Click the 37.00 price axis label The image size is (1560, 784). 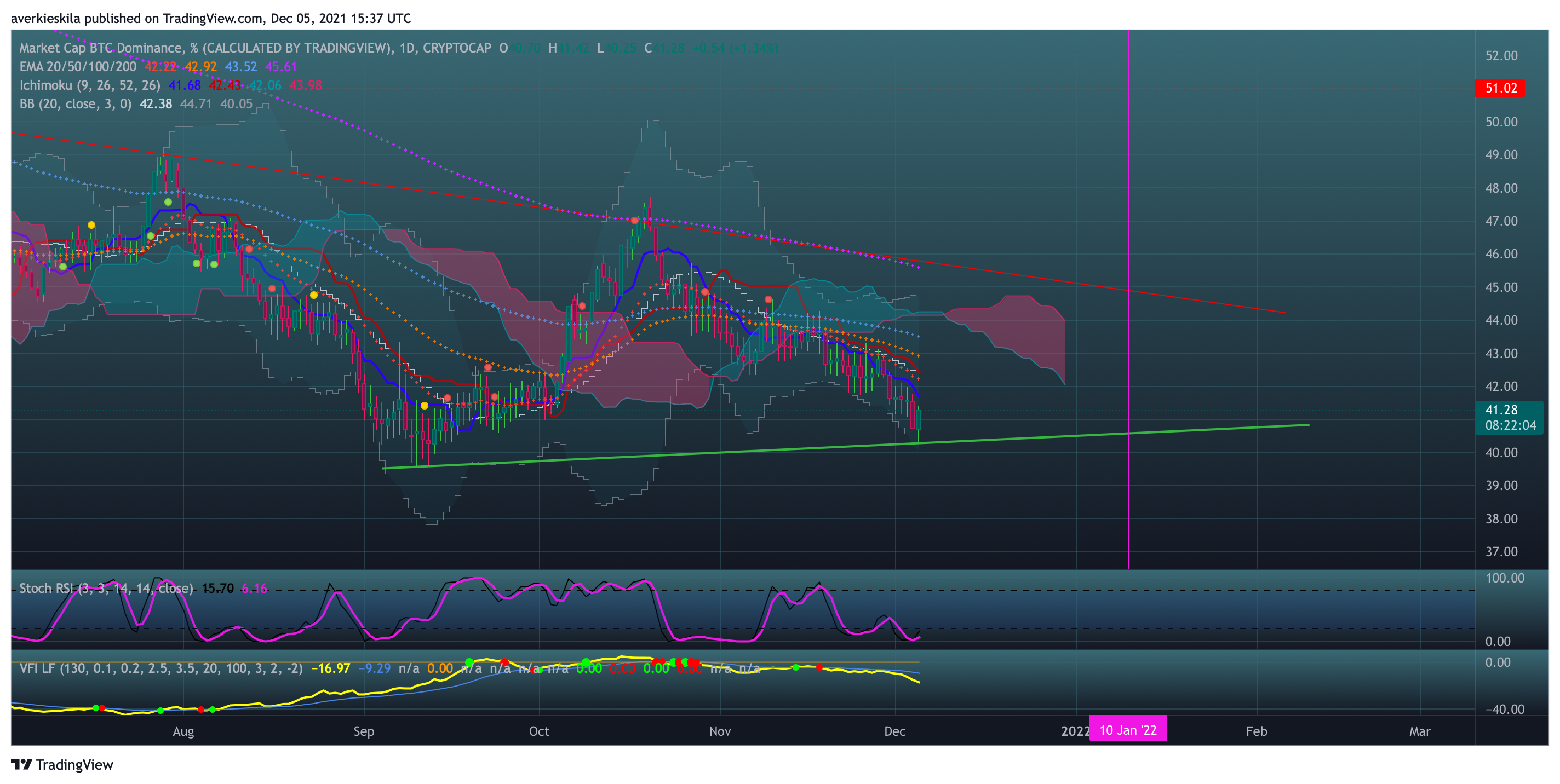[x=1501, y=551]
